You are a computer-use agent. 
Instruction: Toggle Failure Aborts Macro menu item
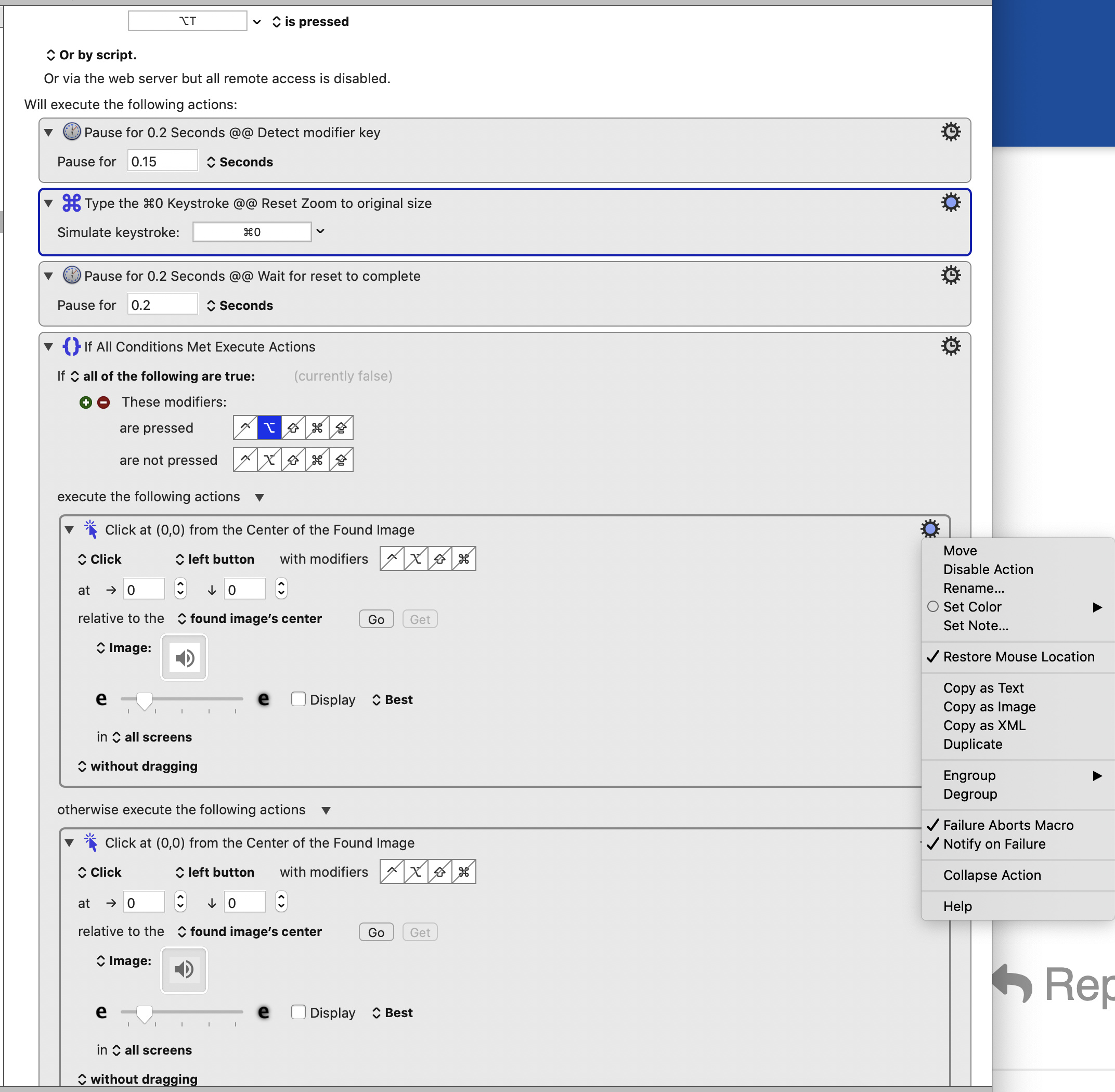pyautogui.click(x=1008, y=825)
